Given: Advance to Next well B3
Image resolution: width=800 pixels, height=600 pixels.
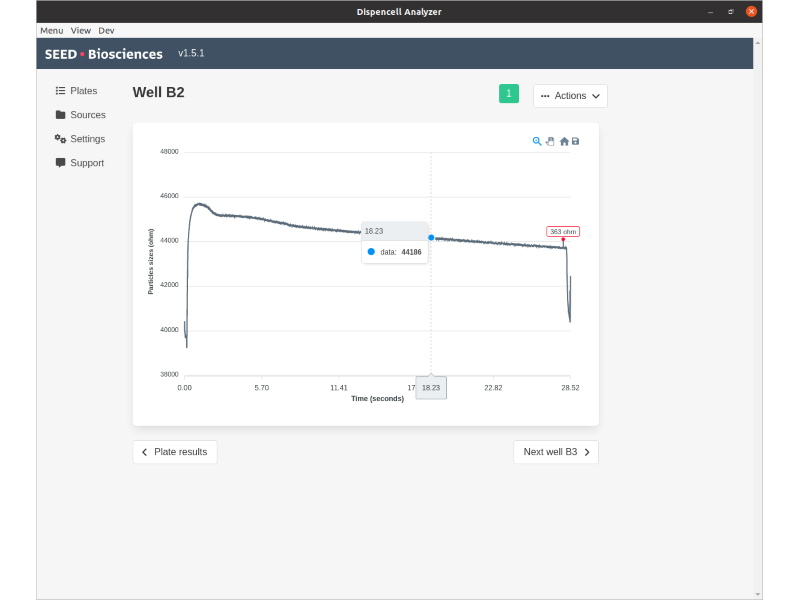Looking at the screenshot, I should tap(556, 452).
